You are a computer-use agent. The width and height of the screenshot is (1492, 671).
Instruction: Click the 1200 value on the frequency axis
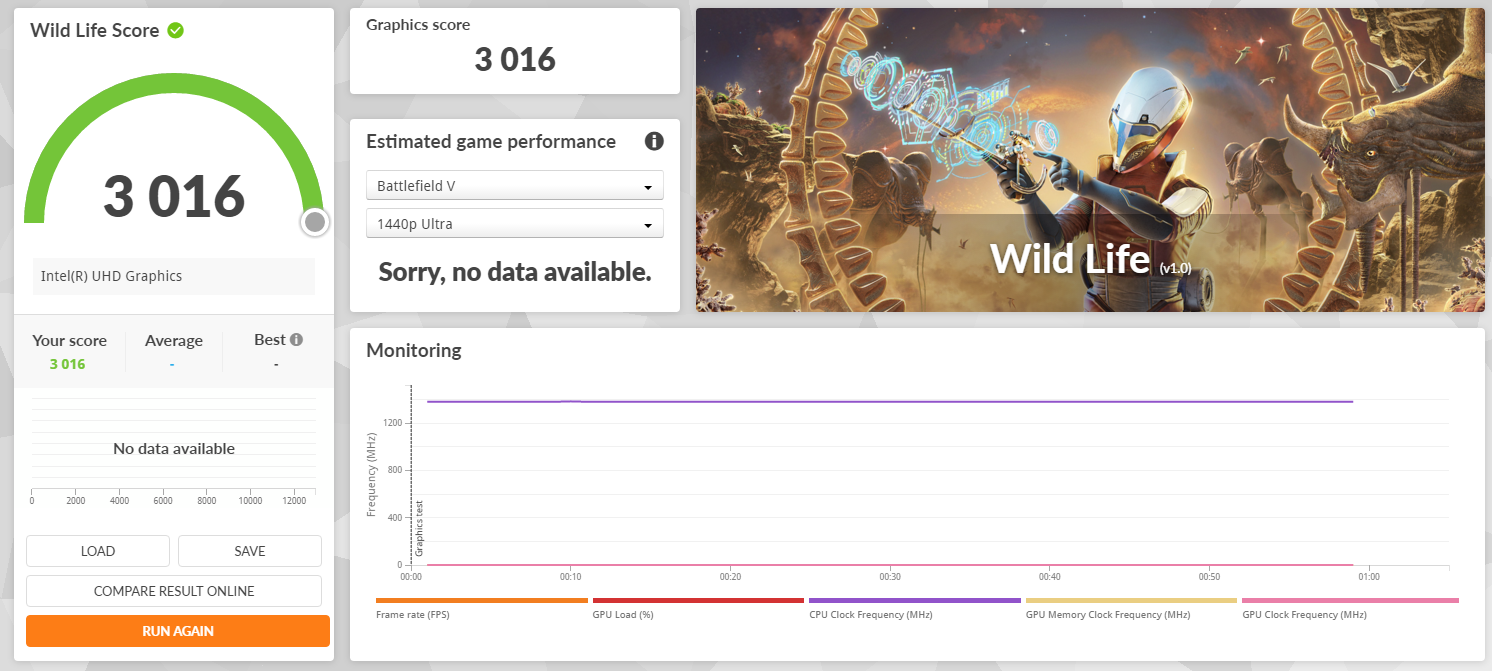pos(391,423)
